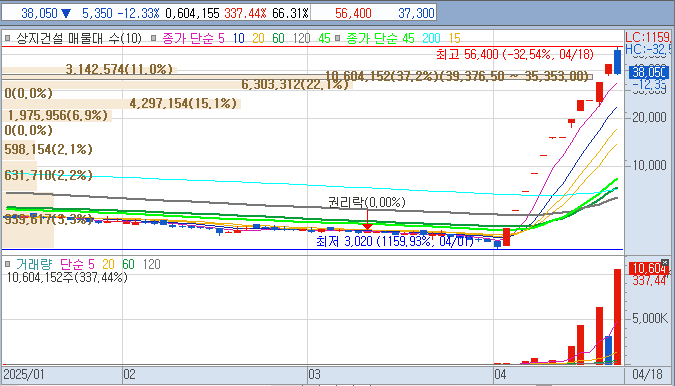Viewport: 675px width, 386px height.
Task: Select the cyan 200 moving average label
Action: pyautogui.click(x=431, y=39)
